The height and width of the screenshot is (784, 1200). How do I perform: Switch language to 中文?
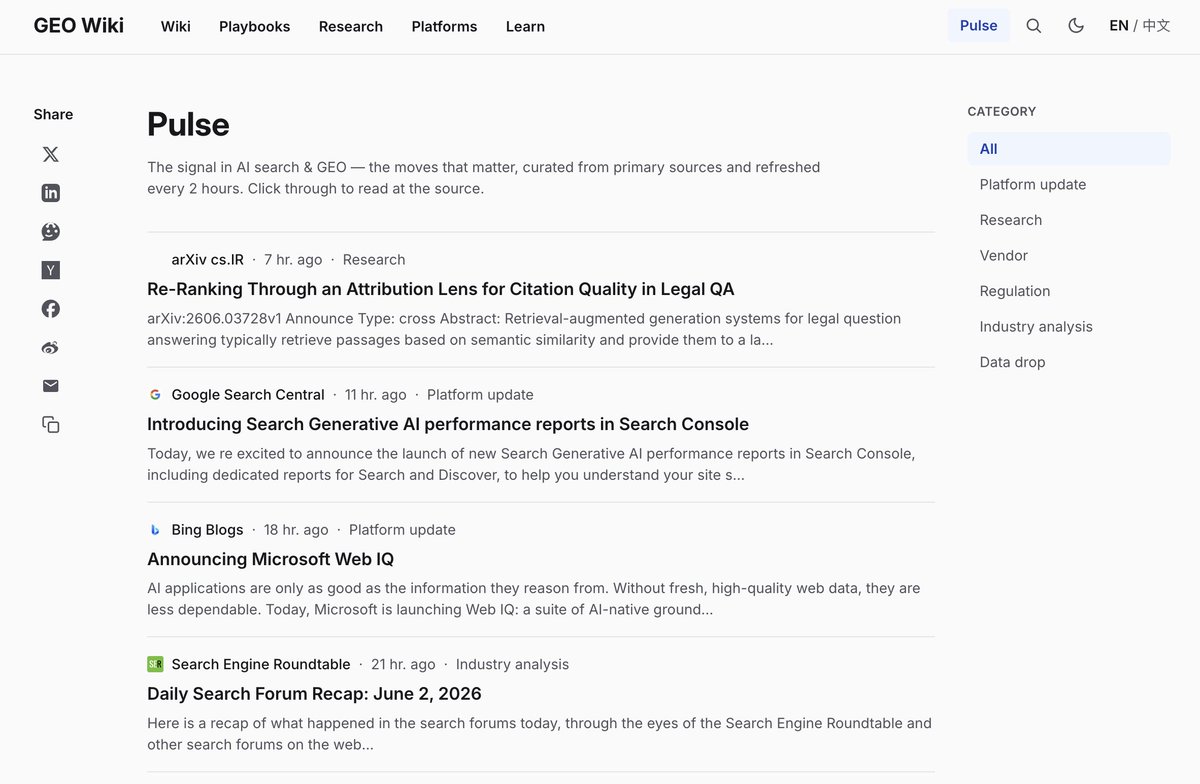[1156, 26]
